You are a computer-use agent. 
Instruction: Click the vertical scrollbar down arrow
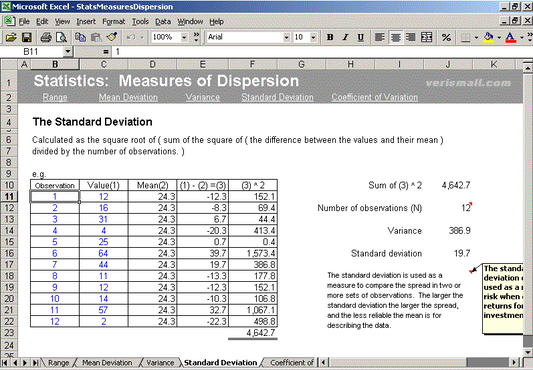point(528,352)
